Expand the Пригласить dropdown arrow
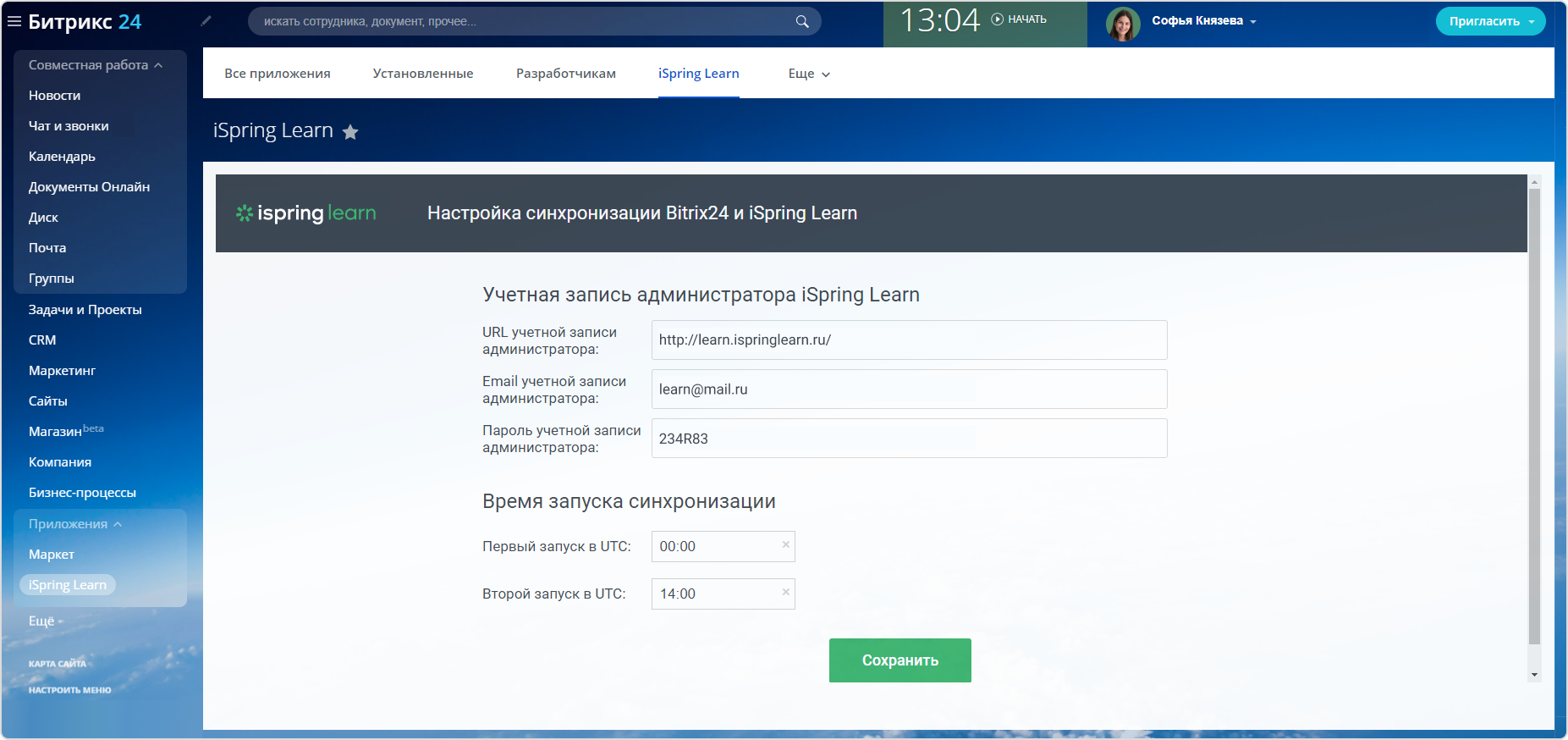Viewport: 1568px width, 740px height. 1532,22
